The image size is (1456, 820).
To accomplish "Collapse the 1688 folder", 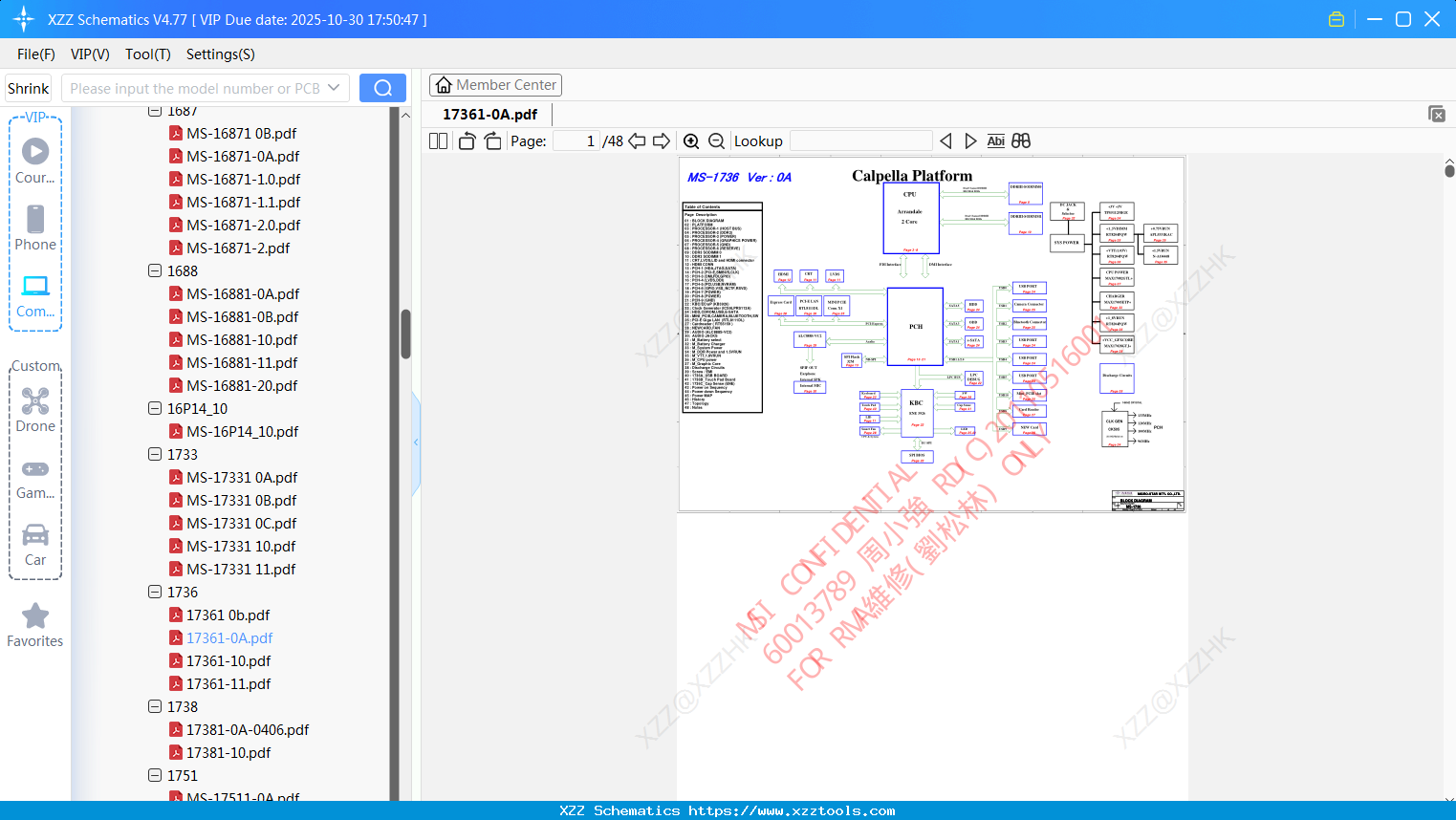I will (155, 270).
